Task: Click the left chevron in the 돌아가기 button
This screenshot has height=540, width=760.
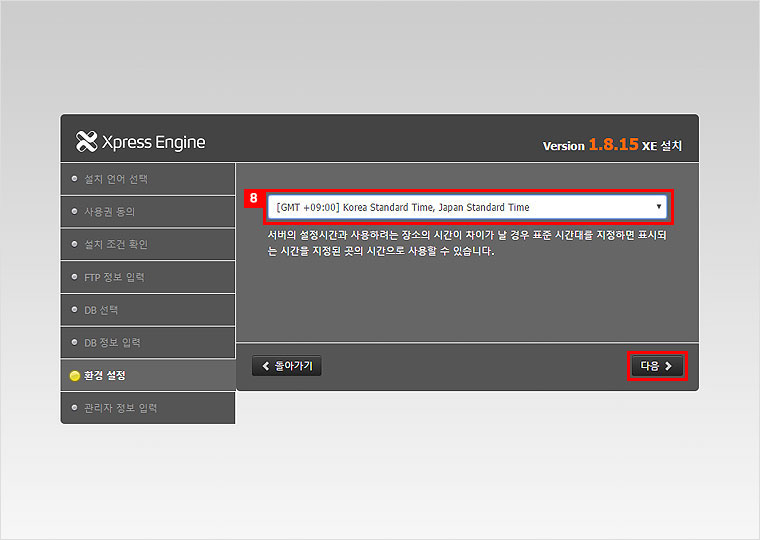Action: [x=266, y=366]
